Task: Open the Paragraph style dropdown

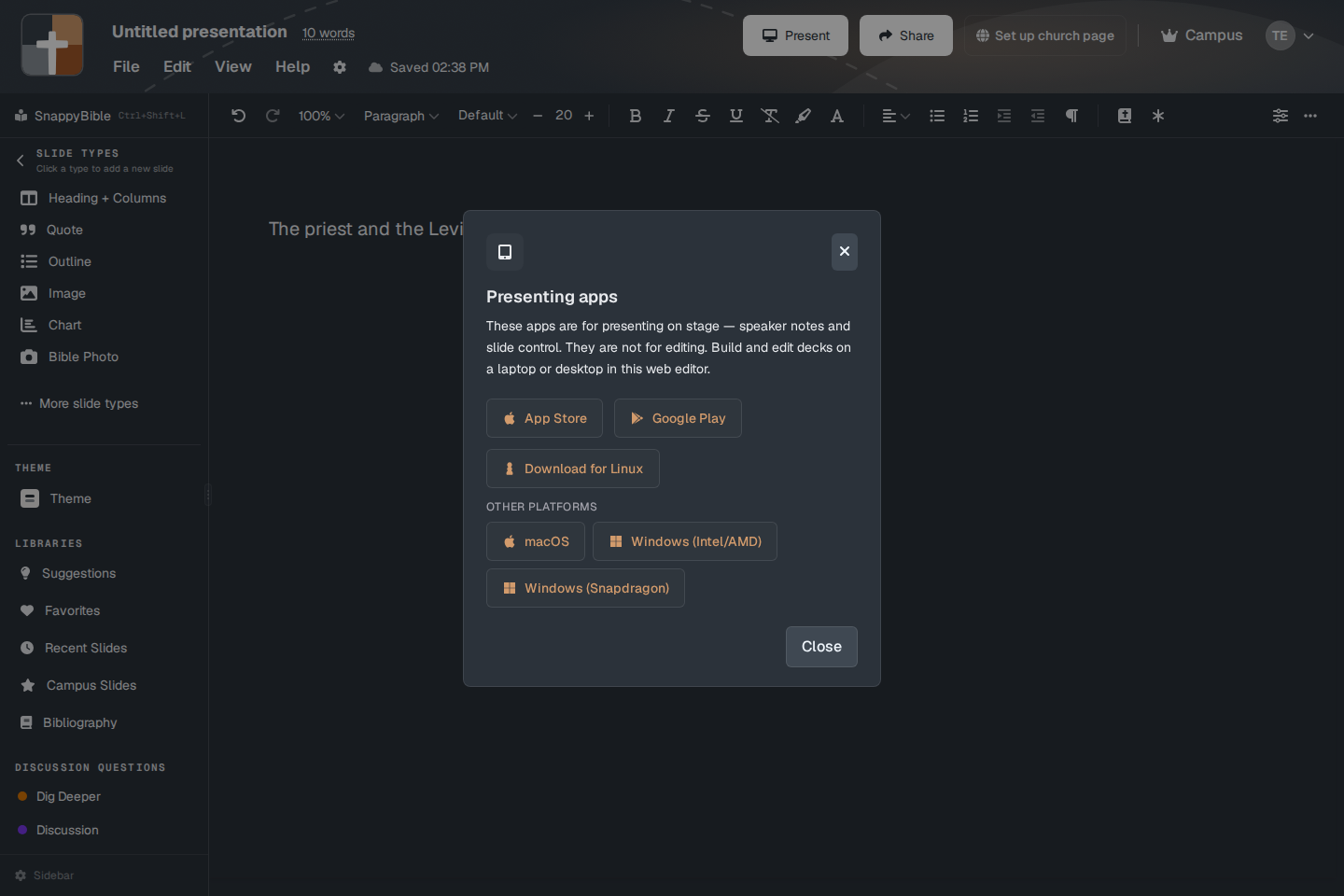Action: pos(401,116)
